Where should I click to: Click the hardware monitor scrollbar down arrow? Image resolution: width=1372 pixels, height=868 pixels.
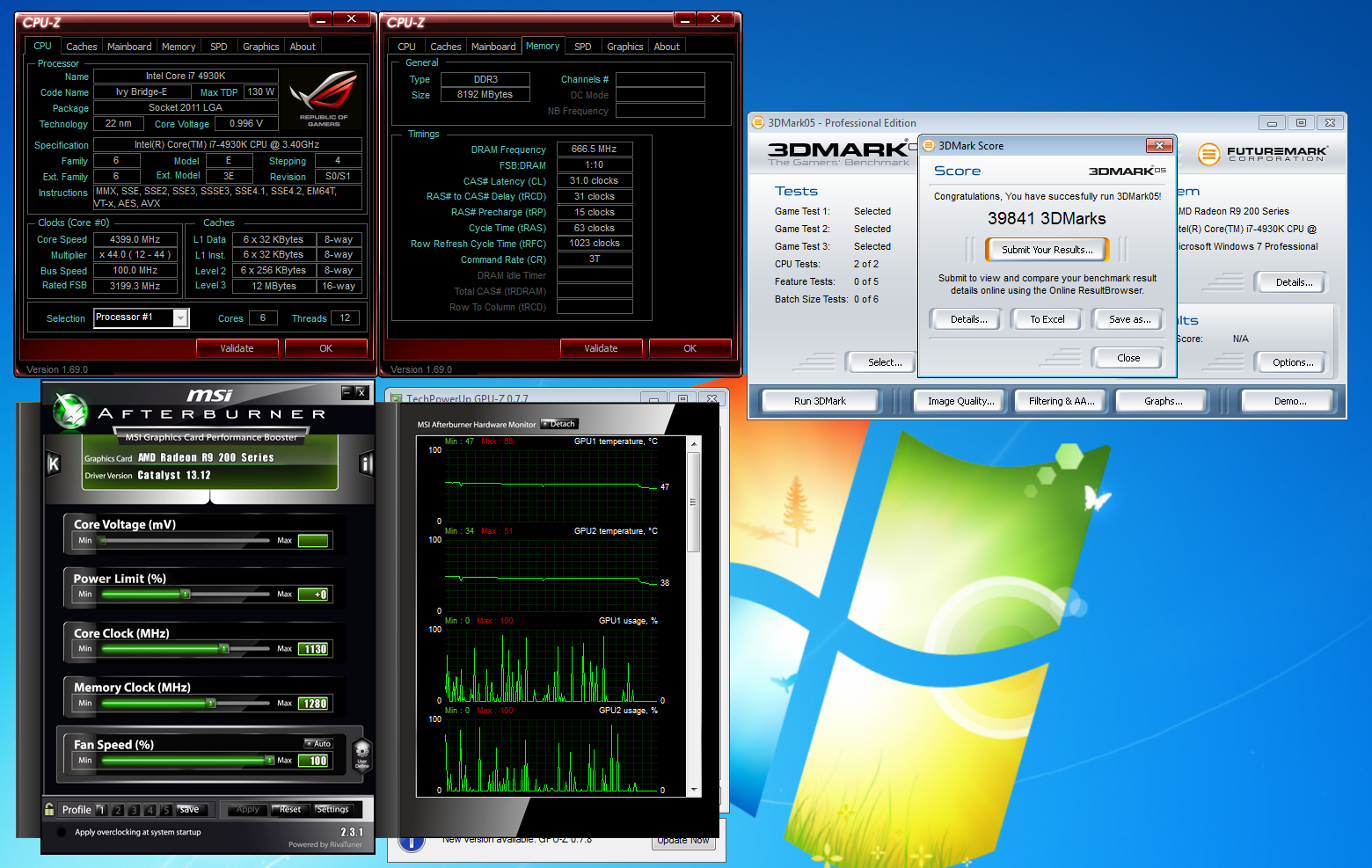694,790
